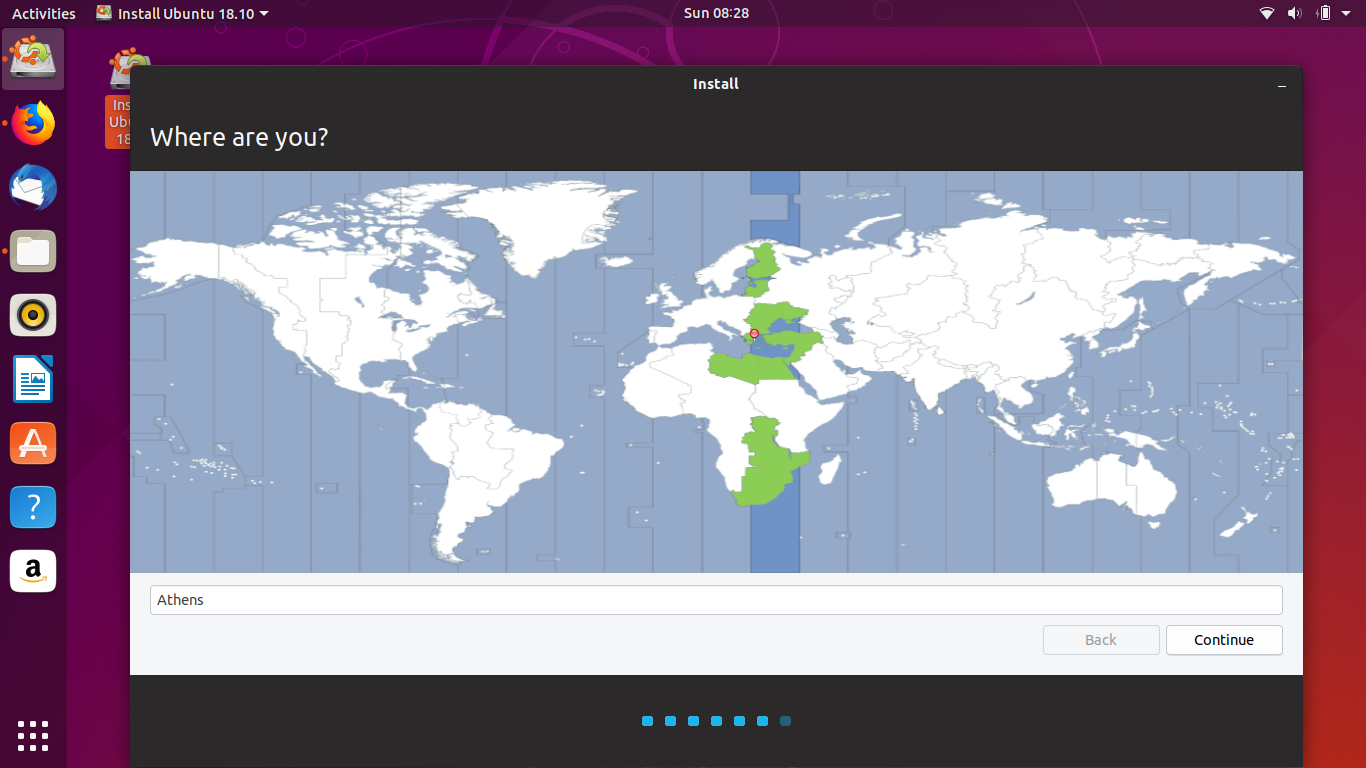Open the Help application from the dock
The width and height of the screenshot is (1366, 768).
point(33,507)
